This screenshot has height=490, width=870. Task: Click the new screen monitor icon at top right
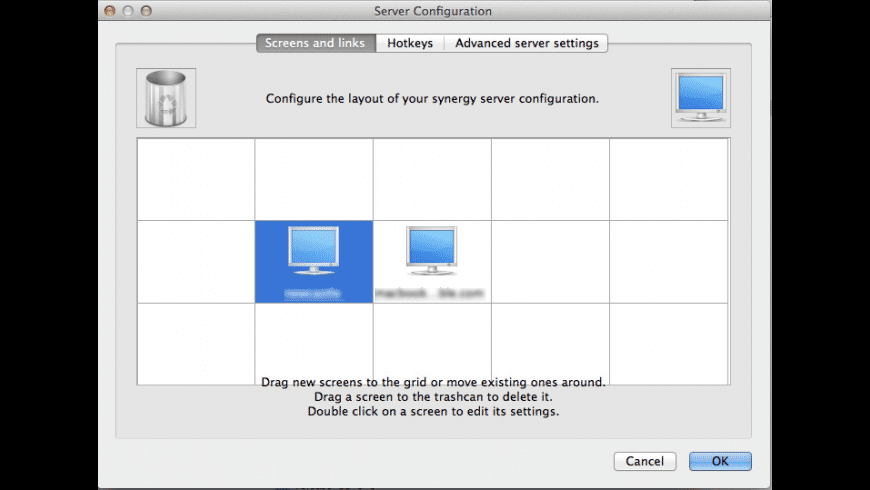coord(701,98)
